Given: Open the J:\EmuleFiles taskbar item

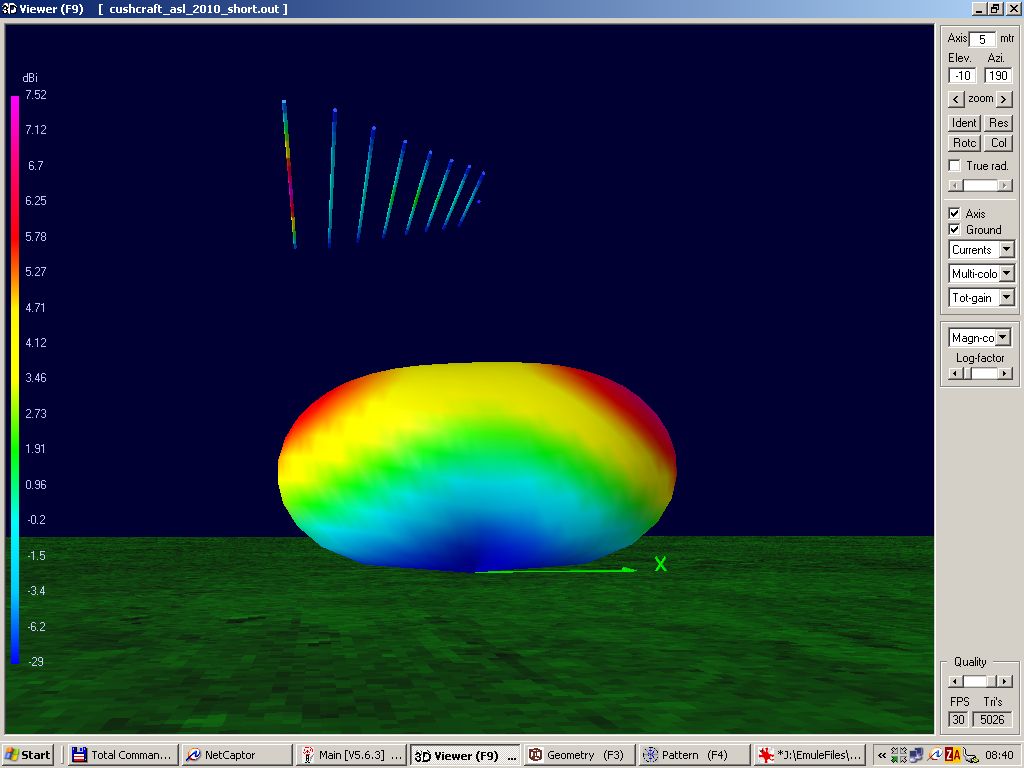Looking at the screenshot, I should pyautogui.click(x=810, y=755).
